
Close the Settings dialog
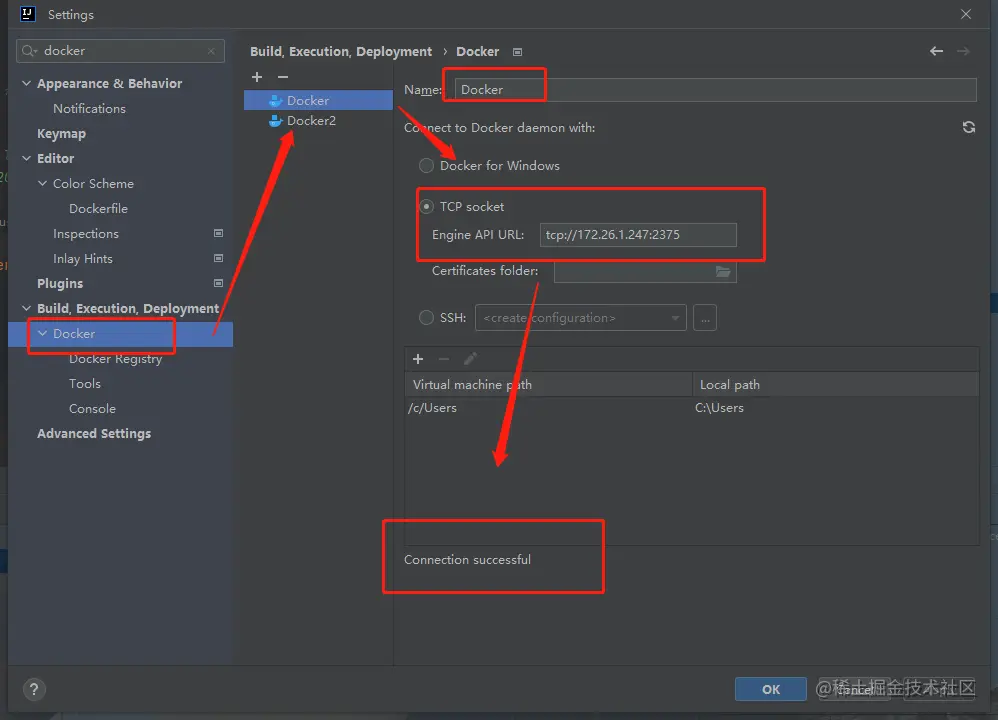pos(966,14)
